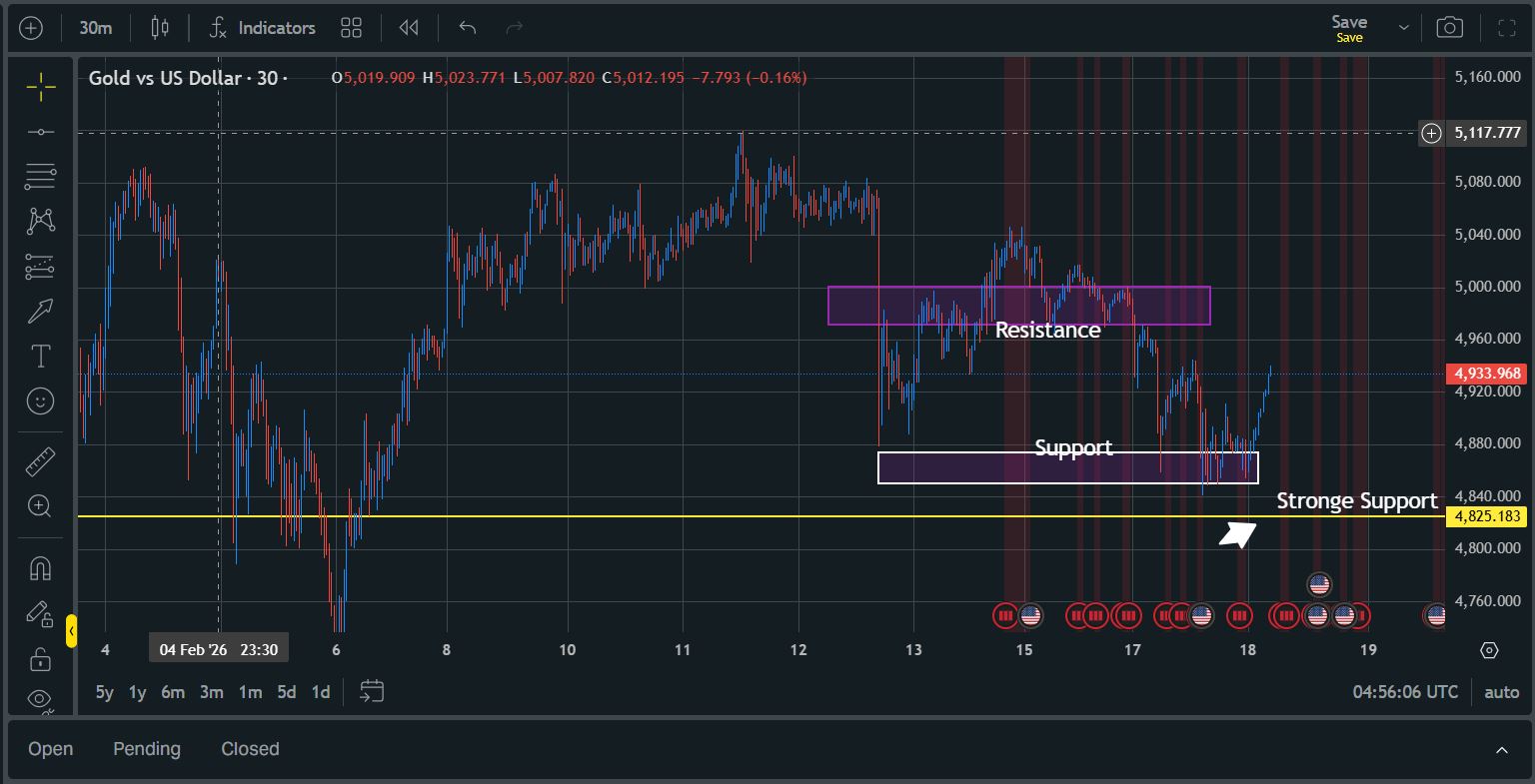
Task: Select the pattern drawing tool
Action: (41, 221)
